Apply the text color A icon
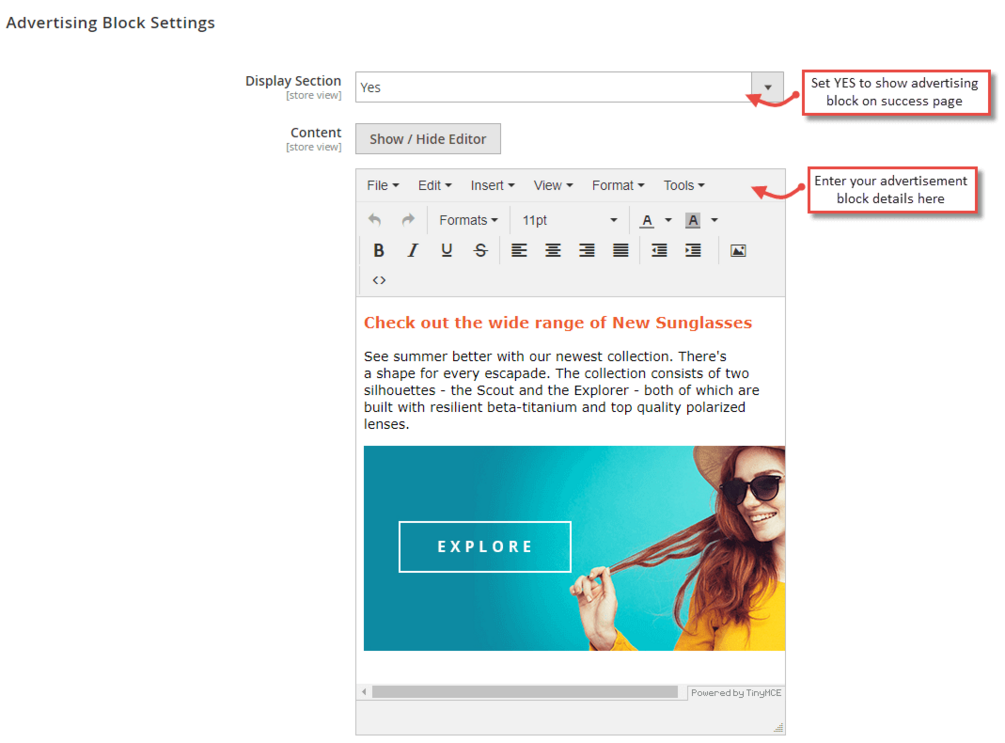Viewport: 1005px width, 743px height. pyautogui.click(x=647, y=221)
